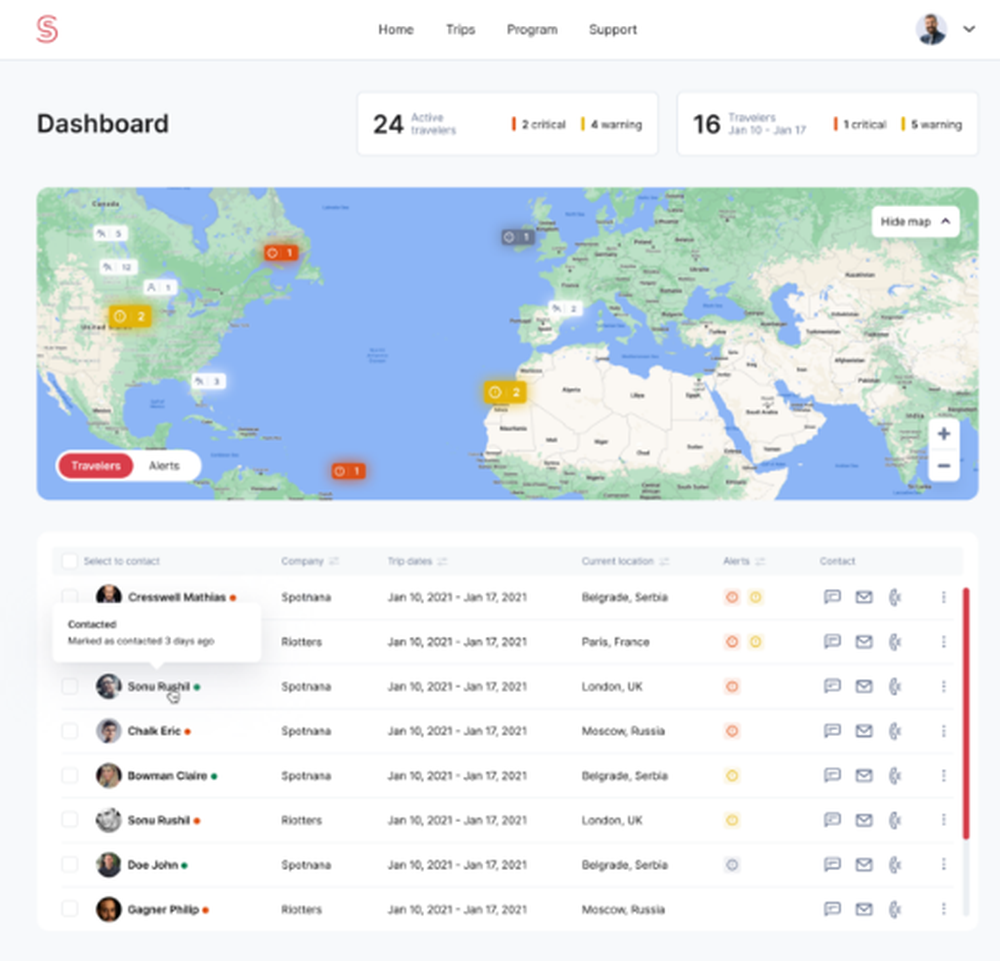Call Chalk Eric using the phone icon
Viewport: 1000px width, 961px height.
click(x=895, y=731)
